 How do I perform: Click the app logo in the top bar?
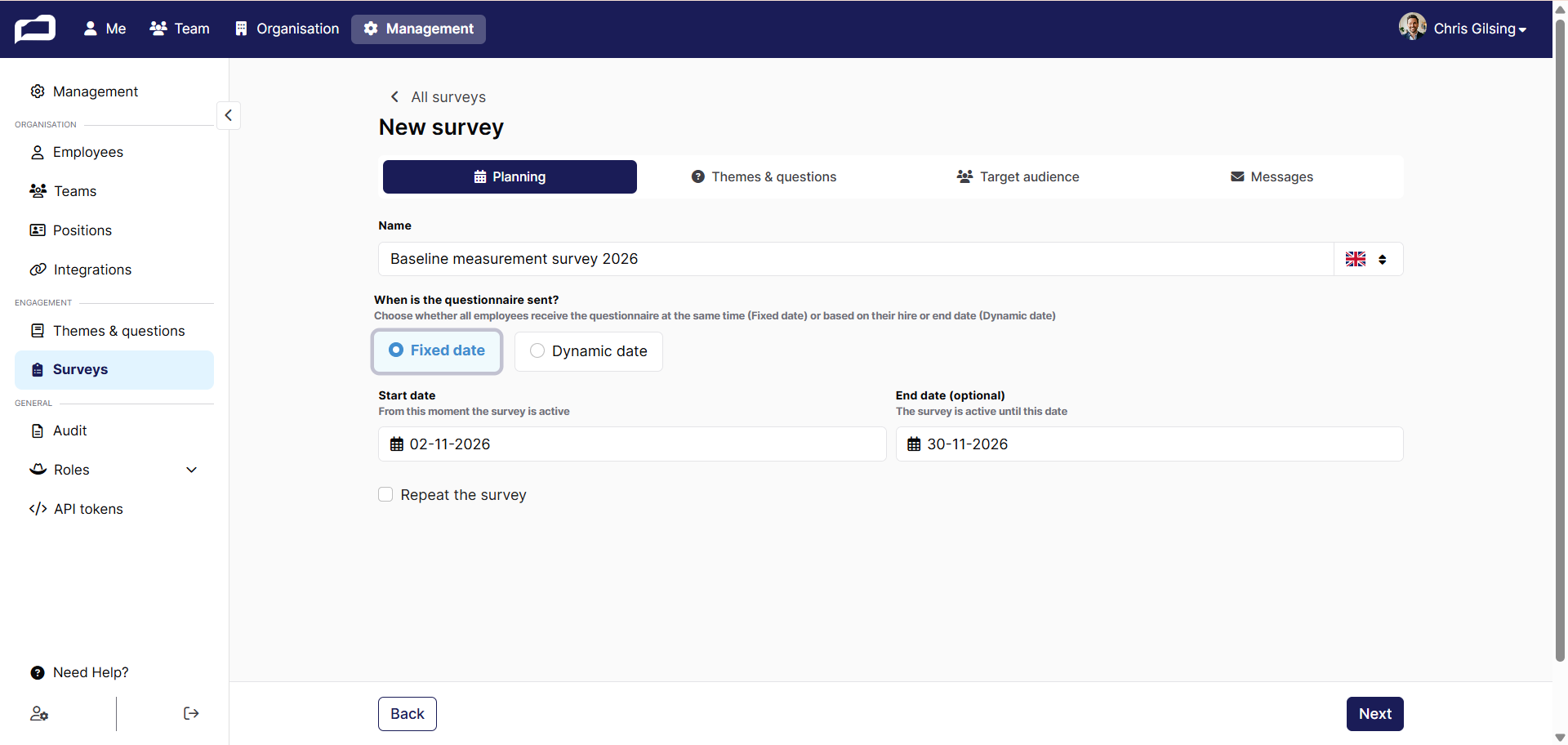[35, 29]
